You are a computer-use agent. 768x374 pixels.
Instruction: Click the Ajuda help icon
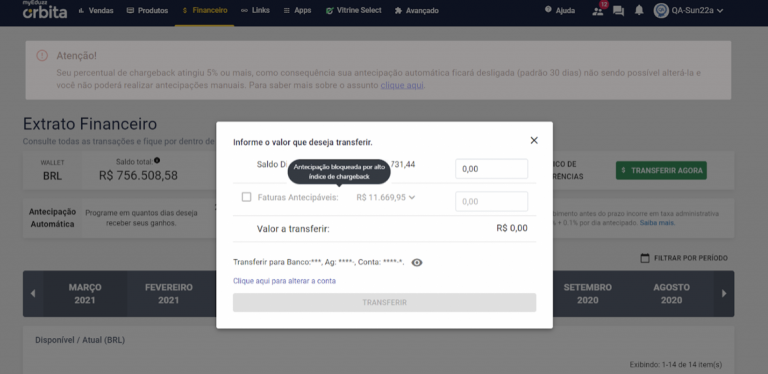(x=548, y=10)
